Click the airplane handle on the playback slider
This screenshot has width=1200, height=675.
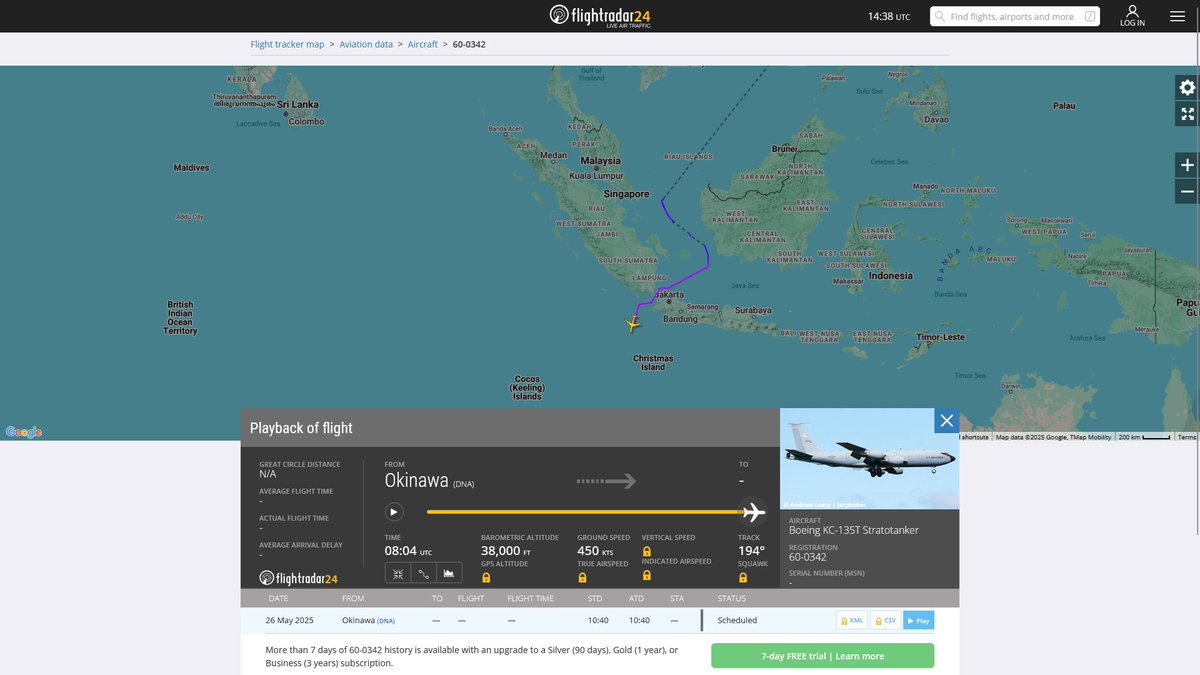pos(753,512)
